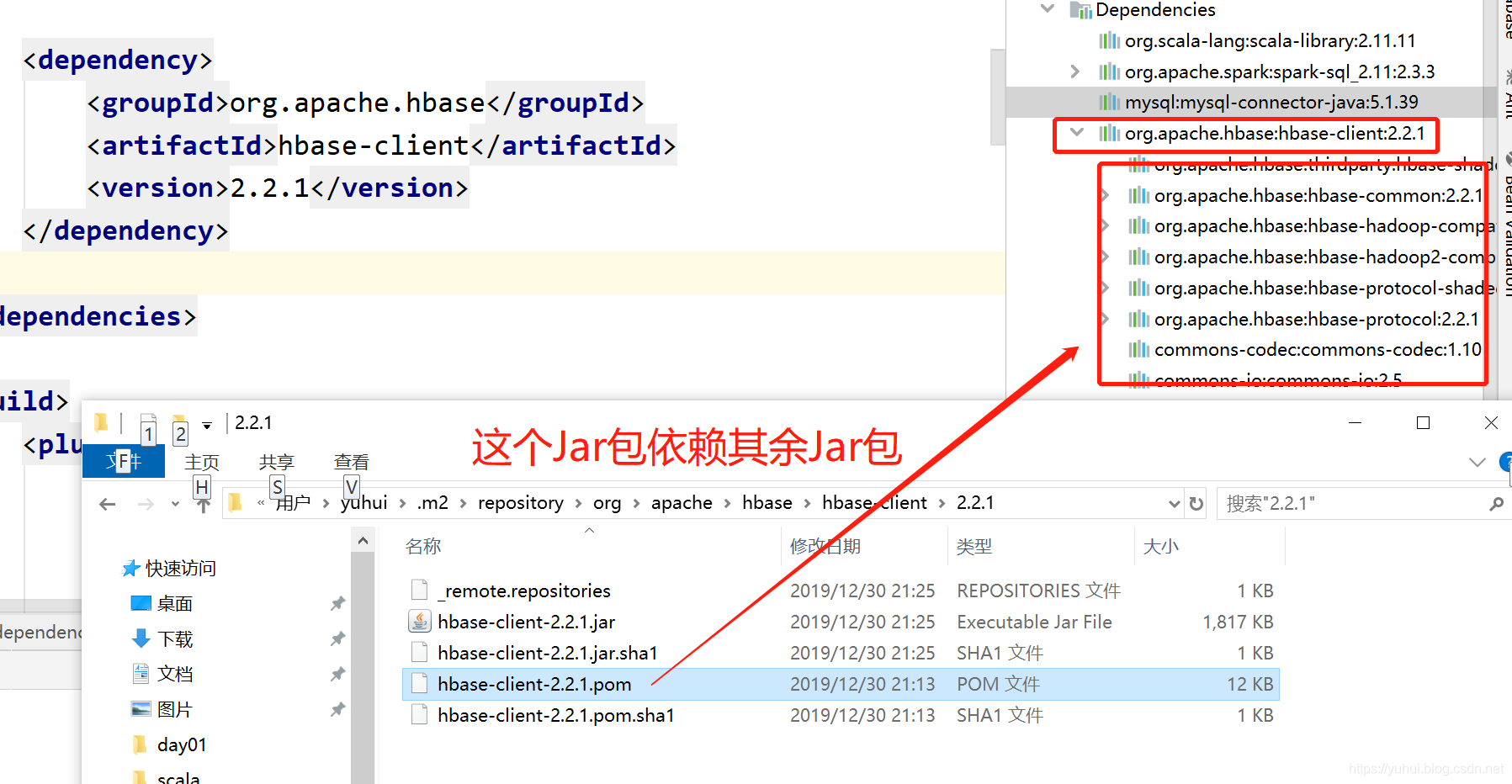The width and height of the screenshot is (1512, 784).
Task: Open the 查看 (View) ribbon tab
Action: [352, 462]
